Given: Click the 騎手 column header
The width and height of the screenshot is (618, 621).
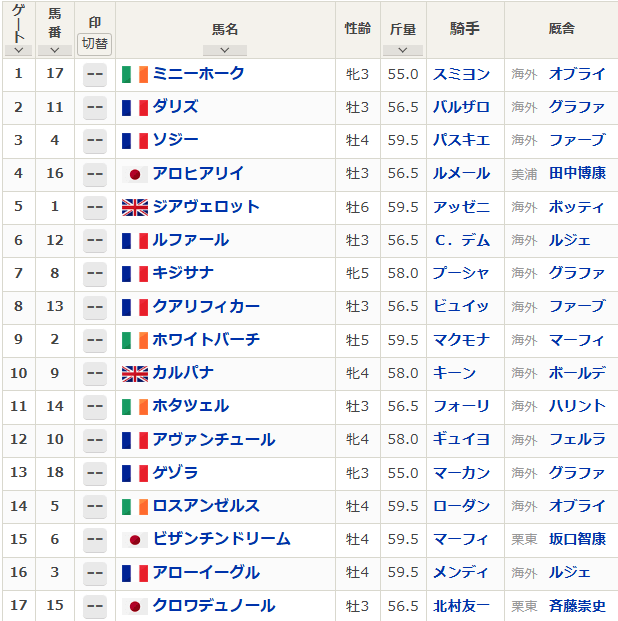Looking at the screenshot, I should [x=464, y=29].
